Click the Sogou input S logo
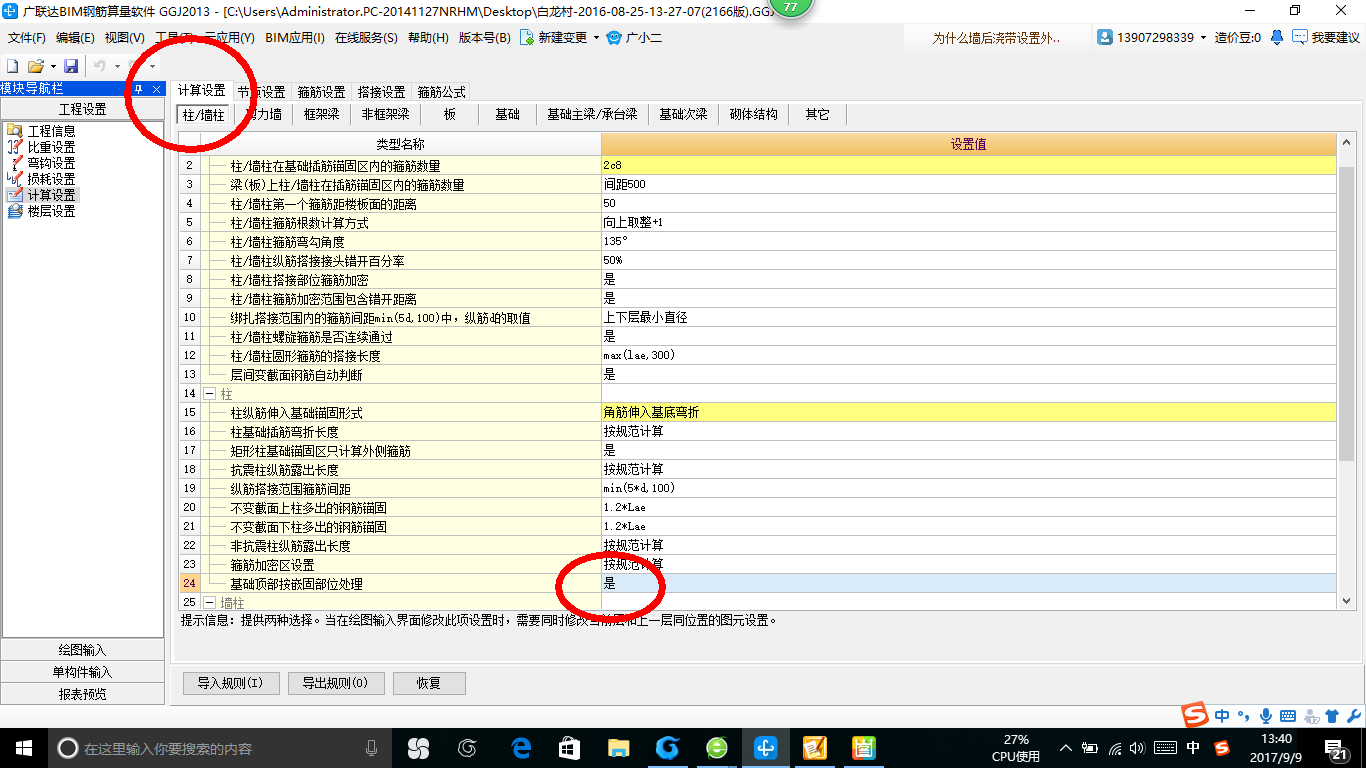This screenshot has height=768, width=1366. [1195, 716]
